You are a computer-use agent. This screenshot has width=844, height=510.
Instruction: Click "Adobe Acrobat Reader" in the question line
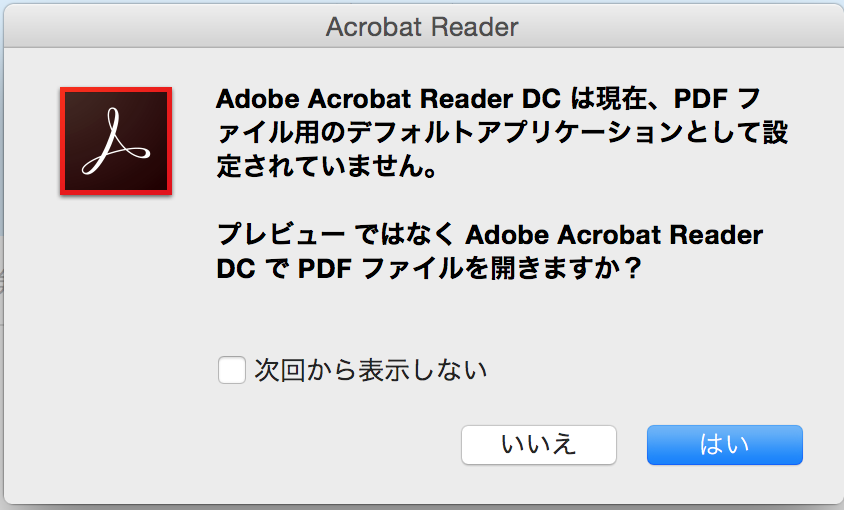(614, 236)
